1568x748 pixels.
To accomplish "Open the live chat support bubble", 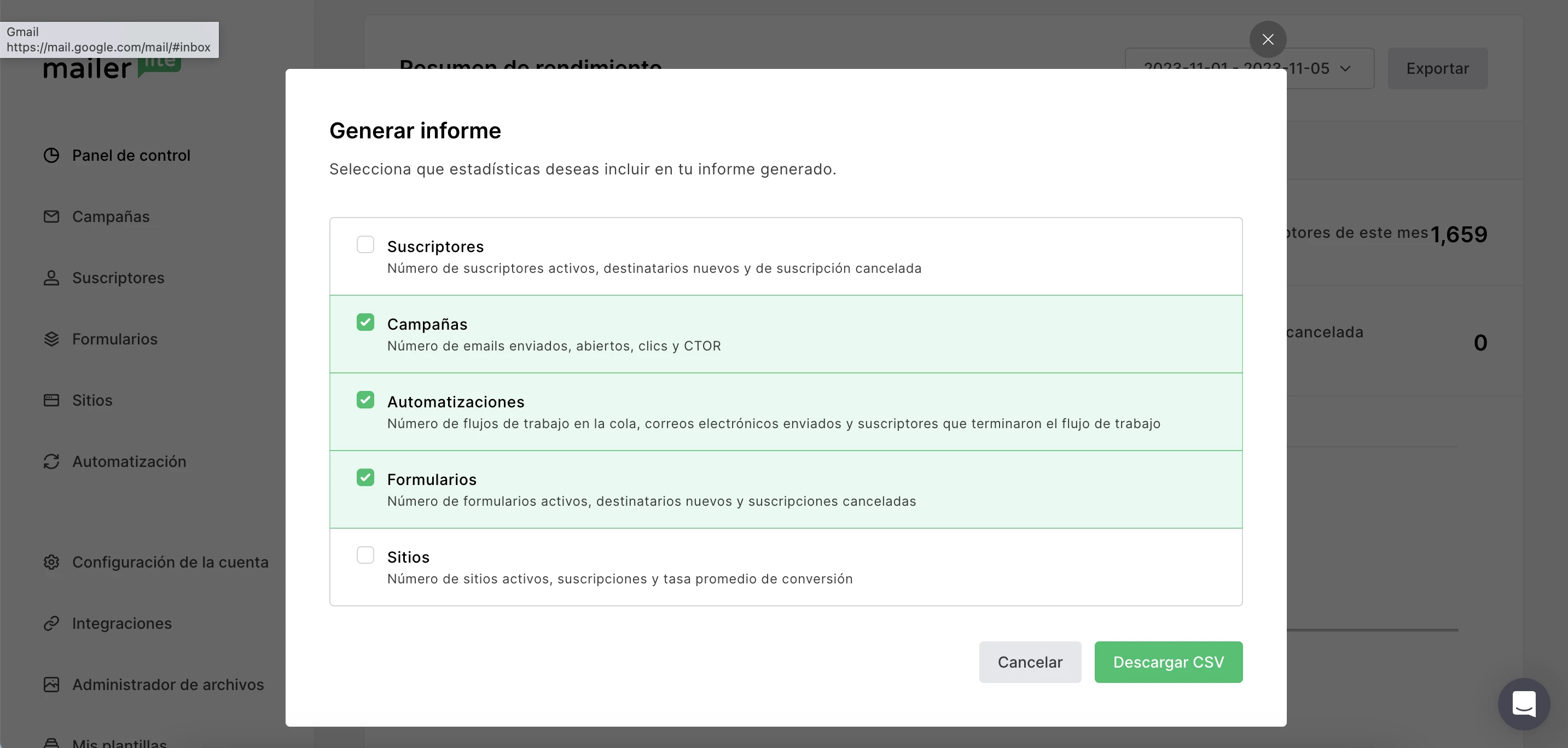I will (1524, 704).
